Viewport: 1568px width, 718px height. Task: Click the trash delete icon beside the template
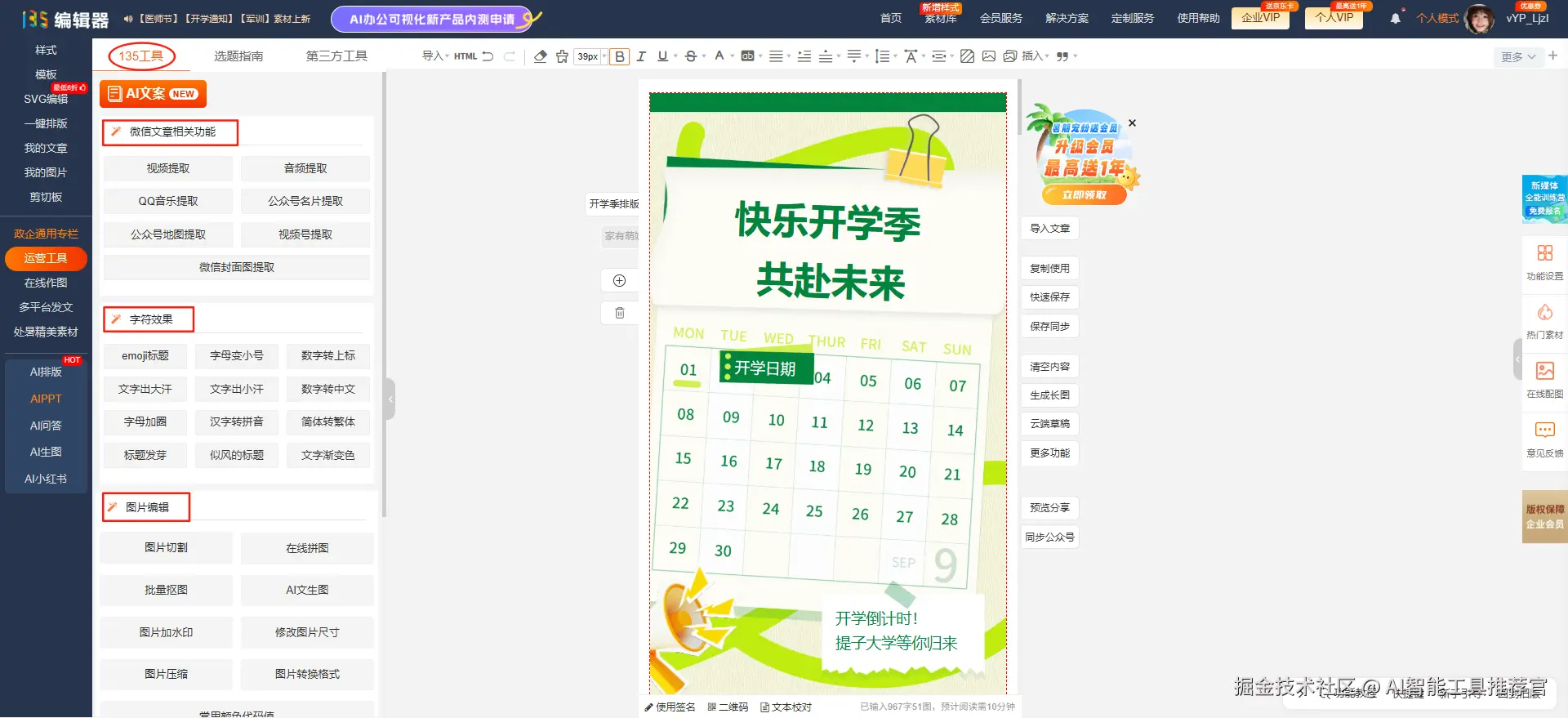click(620, 313)
